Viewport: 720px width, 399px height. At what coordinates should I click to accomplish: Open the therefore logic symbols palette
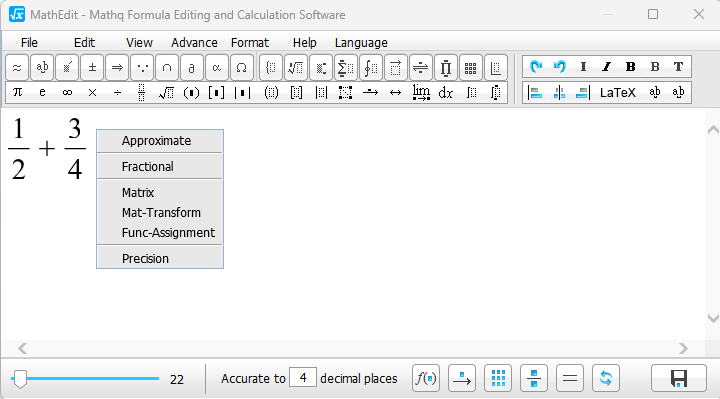point(142,68)
